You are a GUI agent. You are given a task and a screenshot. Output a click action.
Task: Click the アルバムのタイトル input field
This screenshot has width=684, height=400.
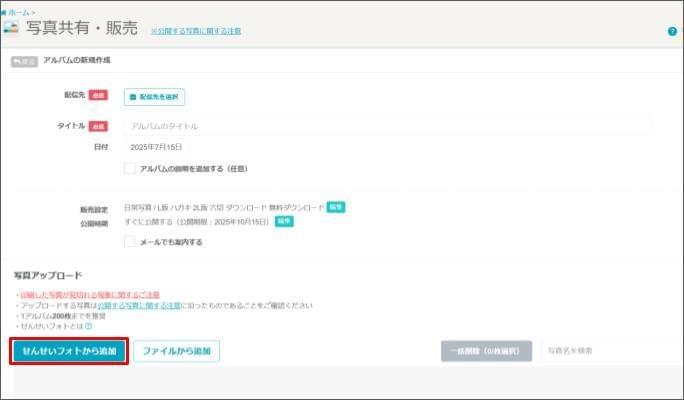coord(387,127)
